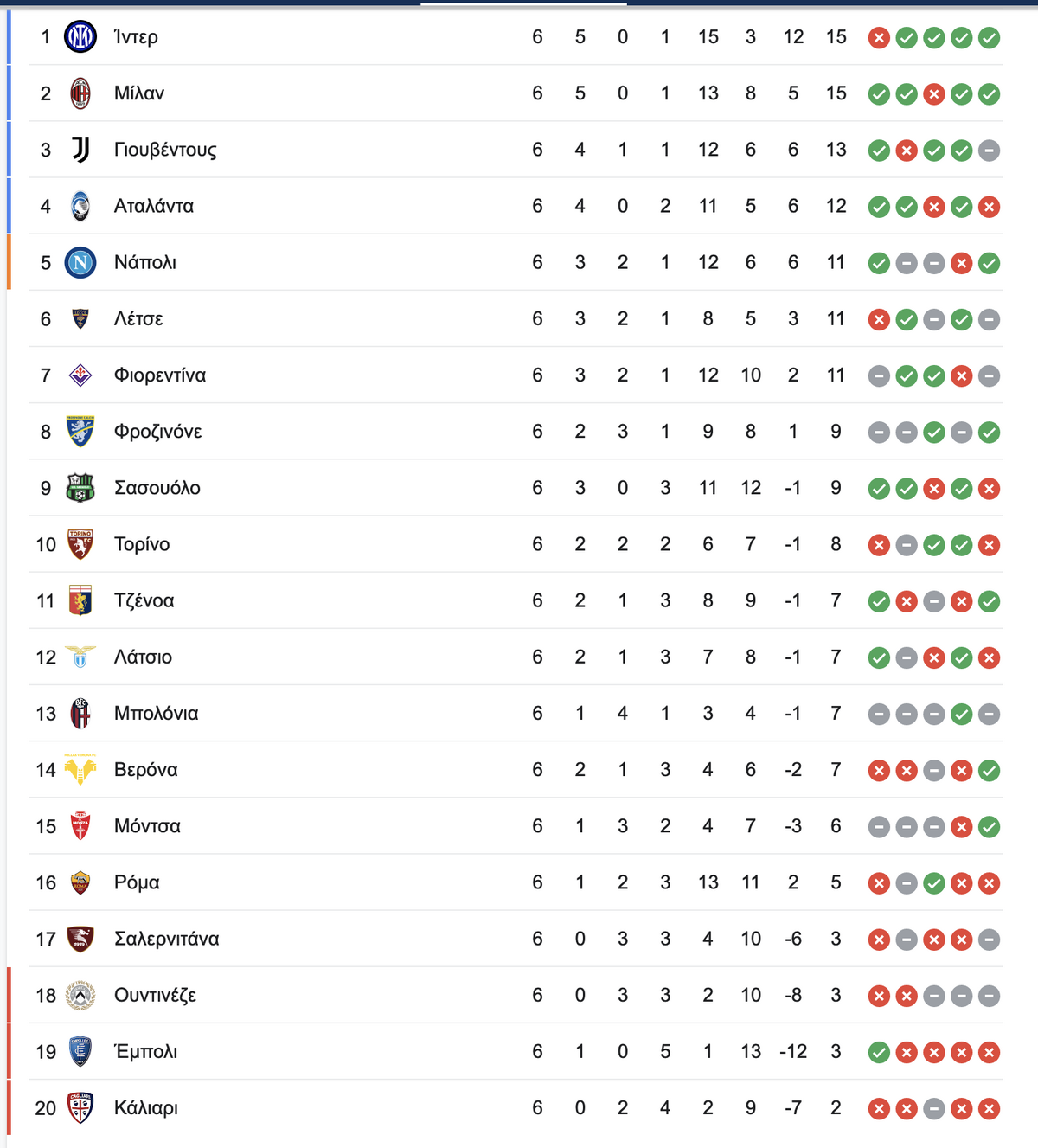Open team page for Αταλάντα

tap(154, 206)
